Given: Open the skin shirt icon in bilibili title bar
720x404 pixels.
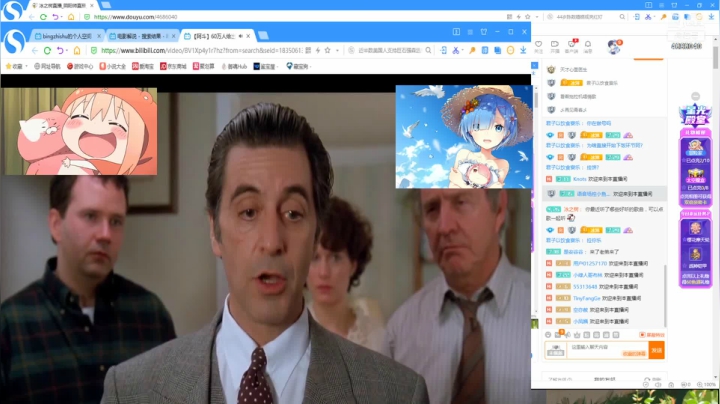Looking at the screenshot, I should pos(484,32).
